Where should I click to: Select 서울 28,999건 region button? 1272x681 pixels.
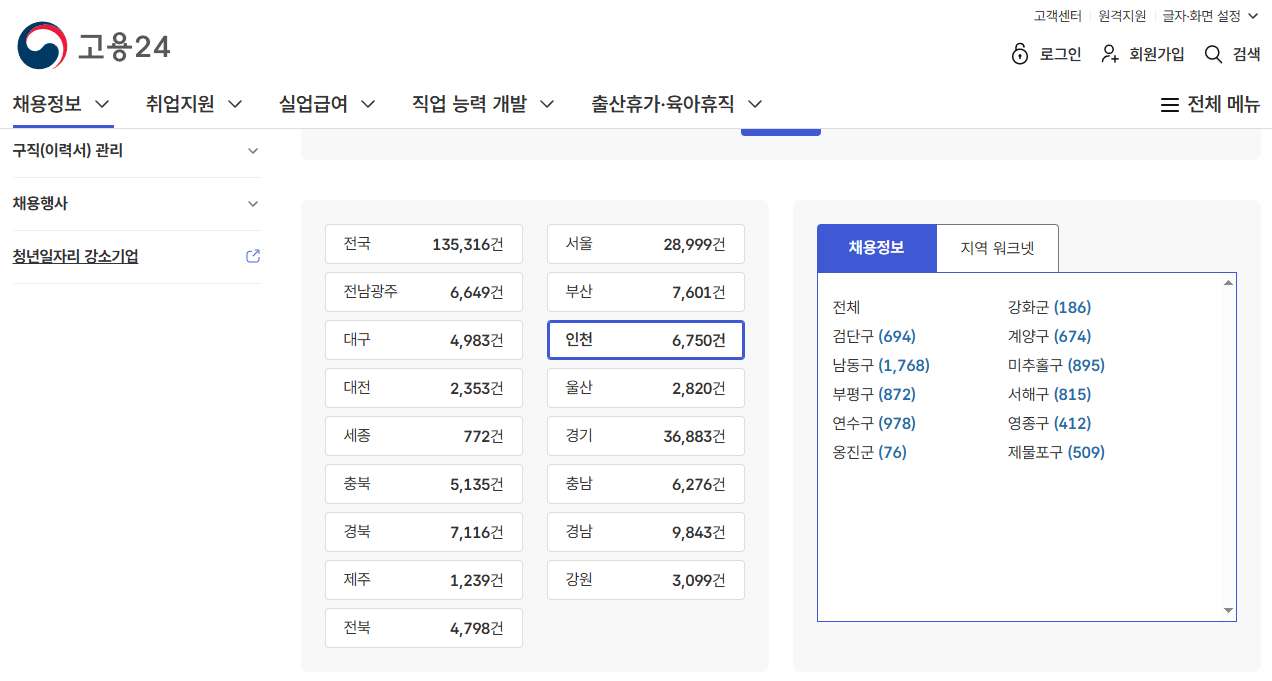coord(646,244)
